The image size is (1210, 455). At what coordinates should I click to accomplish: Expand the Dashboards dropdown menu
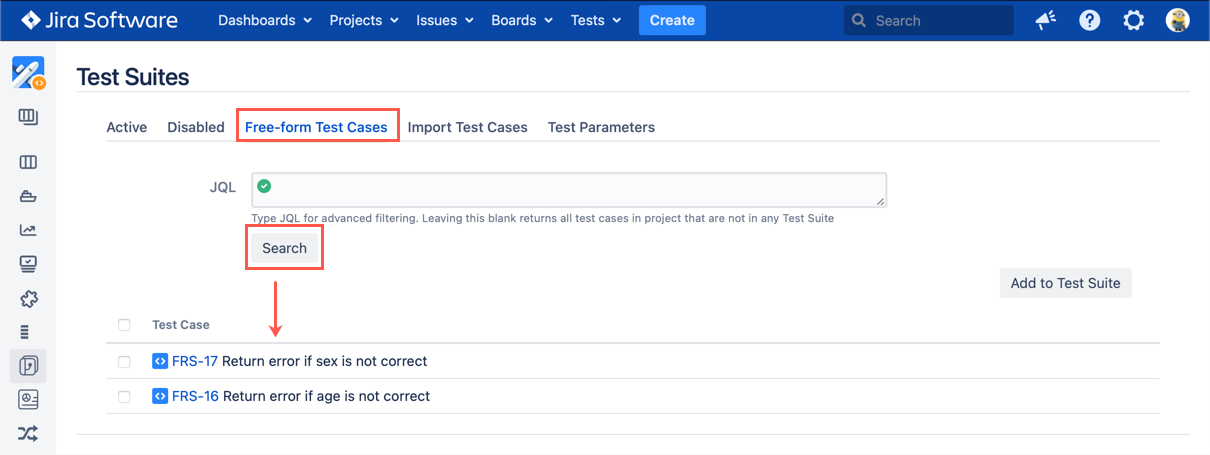click(265, 20)
